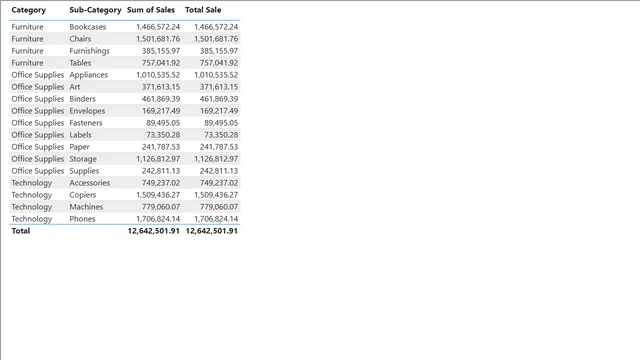This screenshot has height=360, width=640.
Task: Select the Paper sub-category cell
Action: pyautogui.click(x=79, y=147)
